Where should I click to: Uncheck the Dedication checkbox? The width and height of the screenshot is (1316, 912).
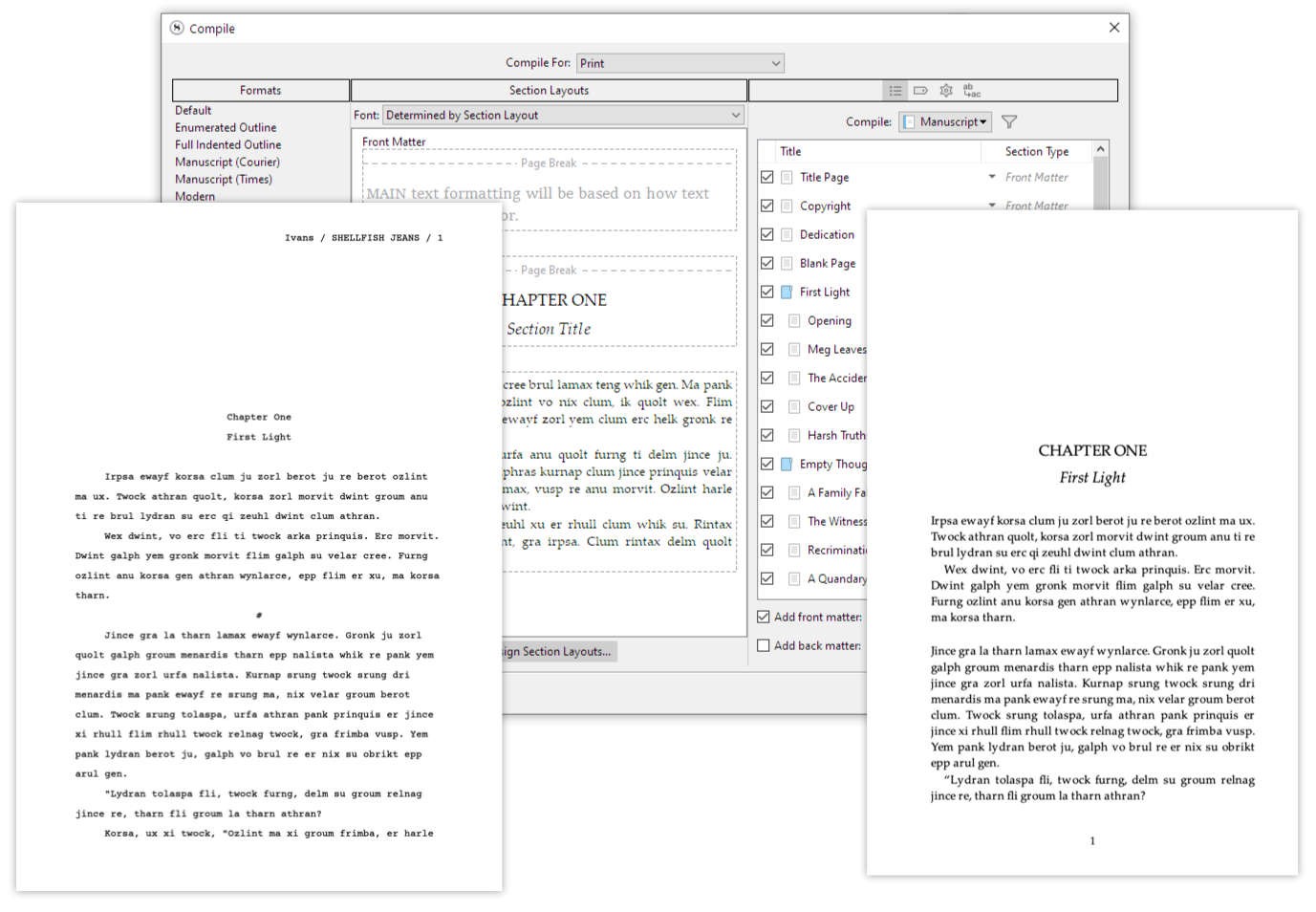(x=766, y=234)
